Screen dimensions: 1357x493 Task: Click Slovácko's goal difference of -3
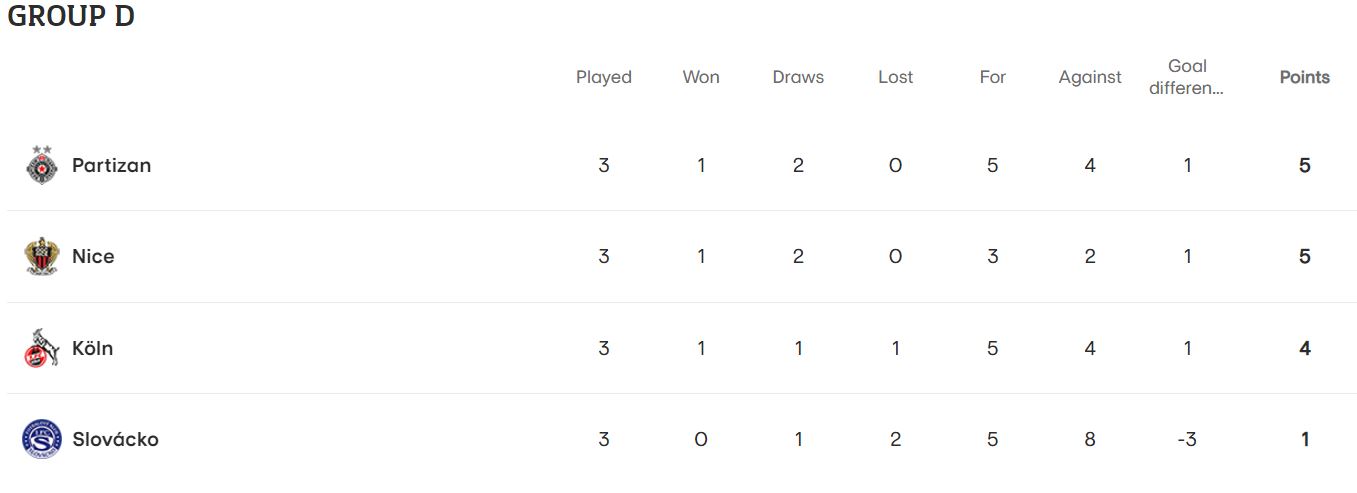1187,439
